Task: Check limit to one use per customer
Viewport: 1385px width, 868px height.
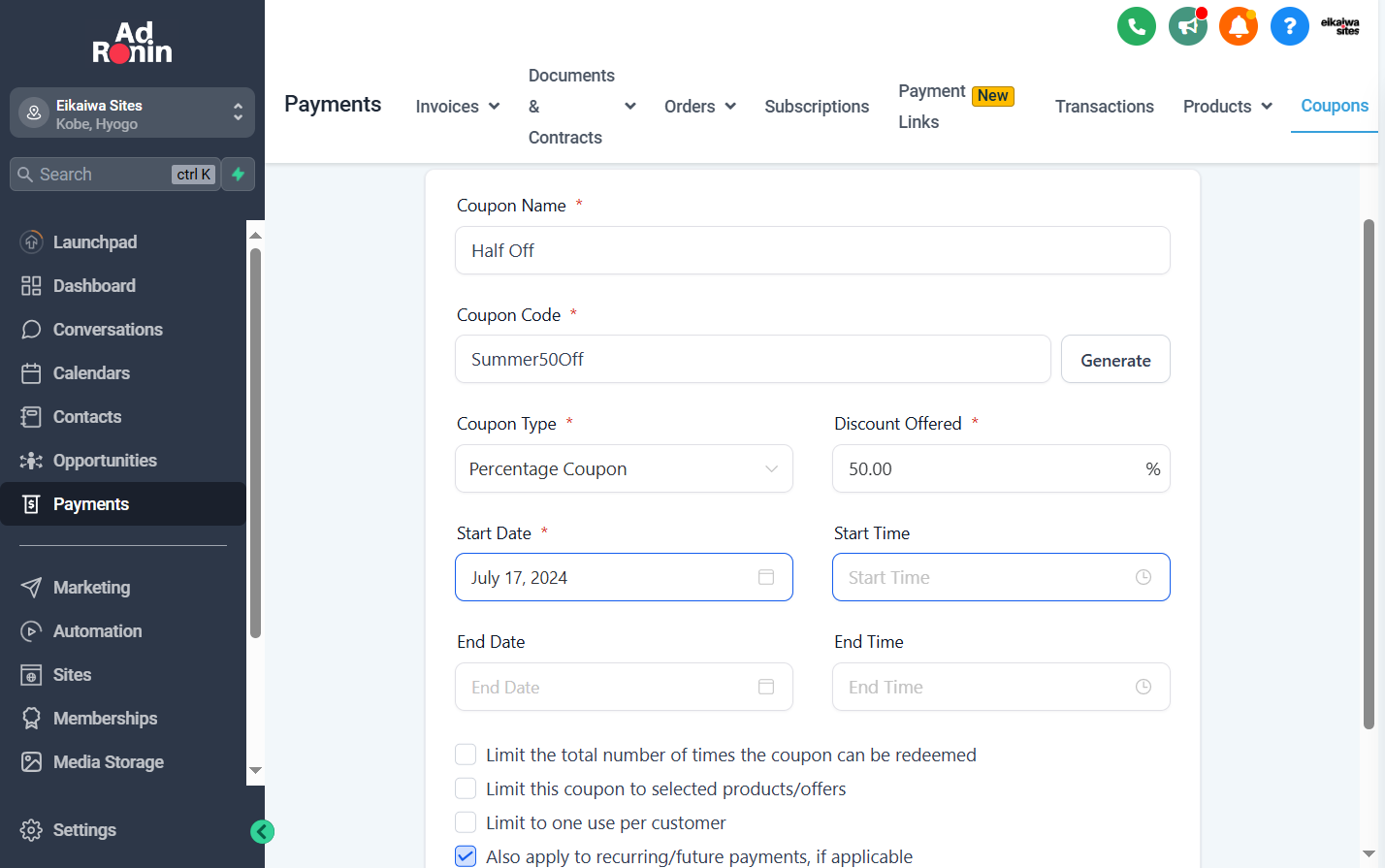Action: coord(466,822)
